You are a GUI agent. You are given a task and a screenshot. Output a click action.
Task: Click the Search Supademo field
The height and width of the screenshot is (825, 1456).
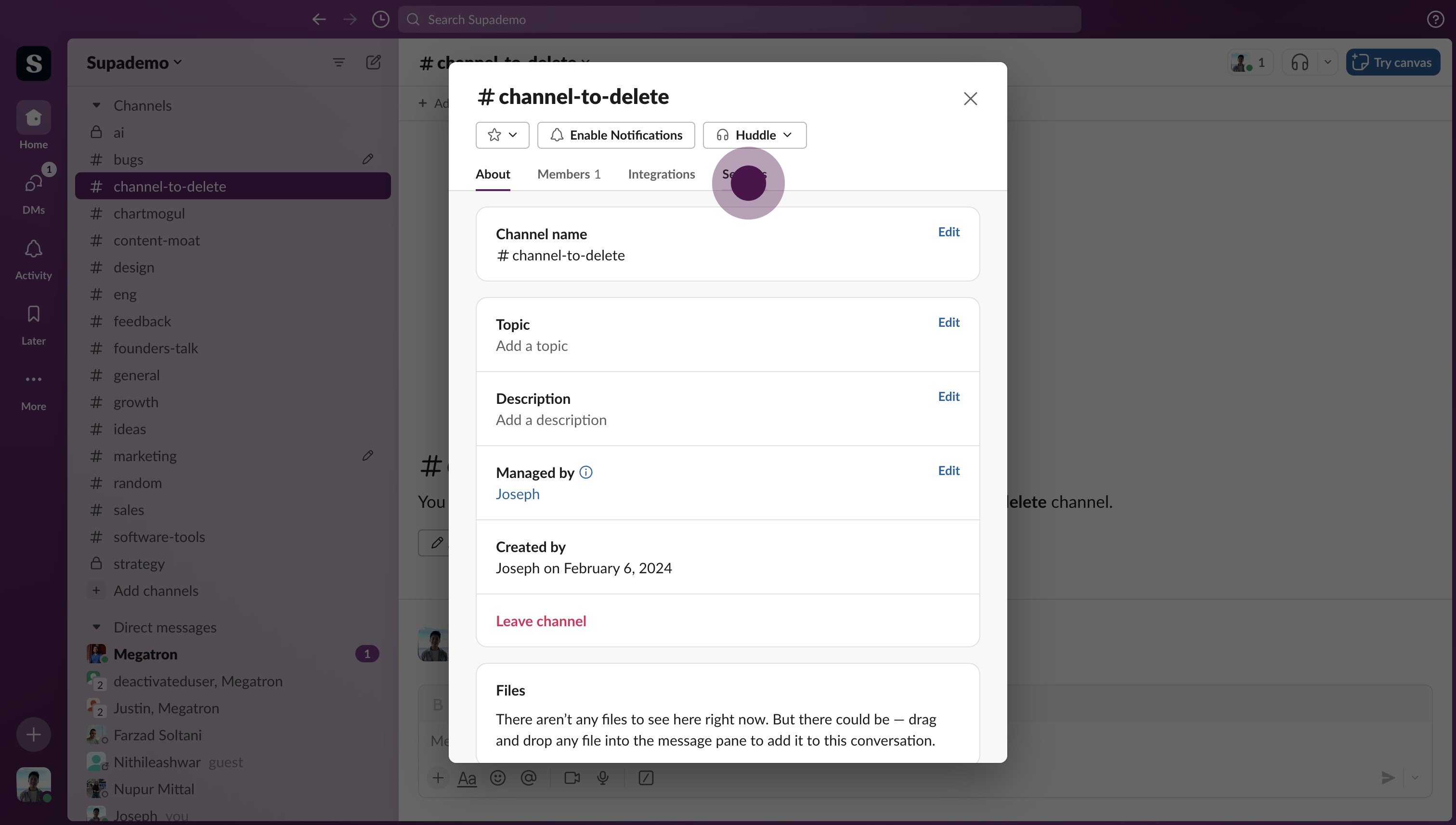(x=740, y=19)
